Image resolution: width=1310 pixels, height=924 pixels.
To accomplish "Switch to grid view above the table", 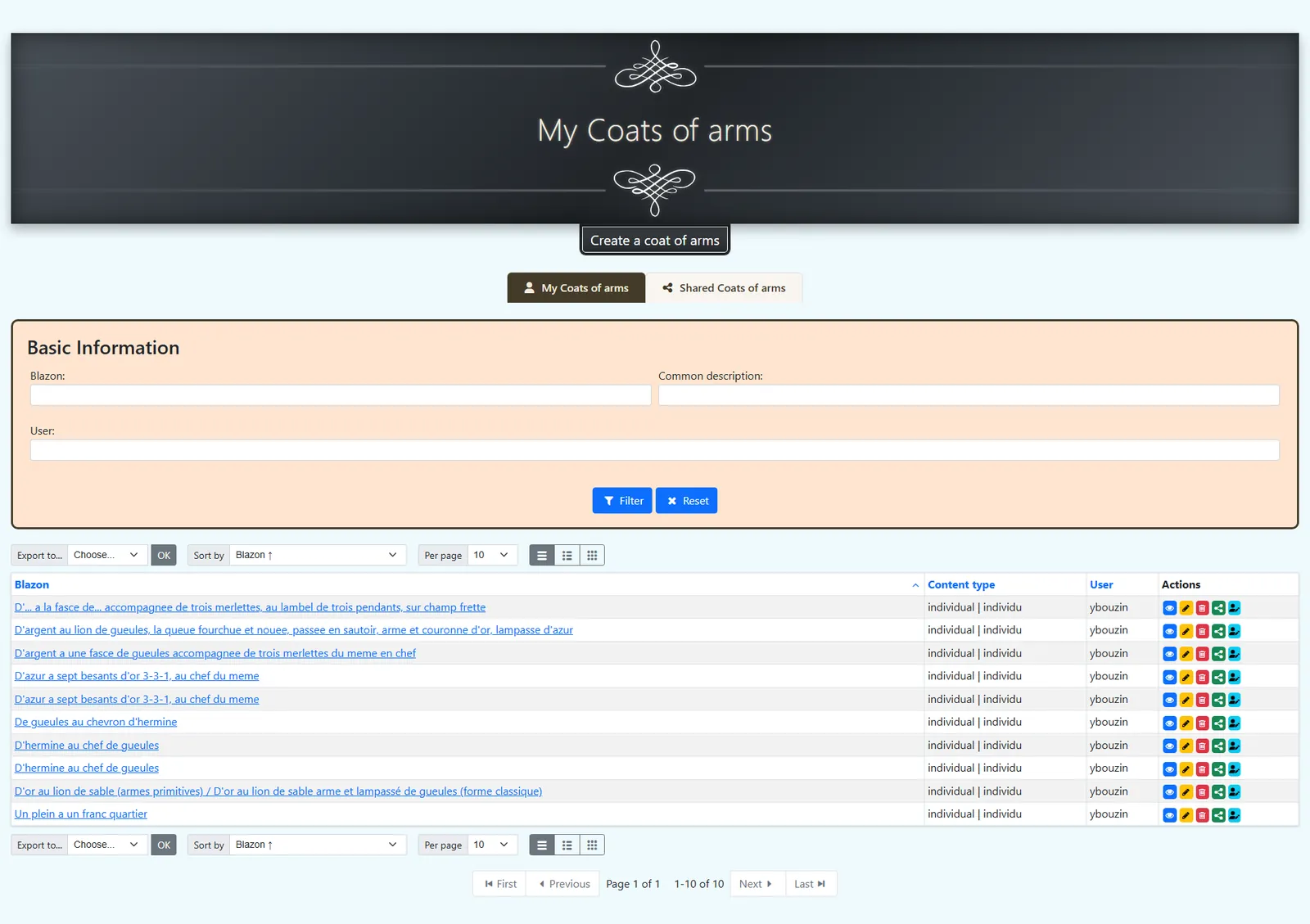I will [x=592, y=556].
